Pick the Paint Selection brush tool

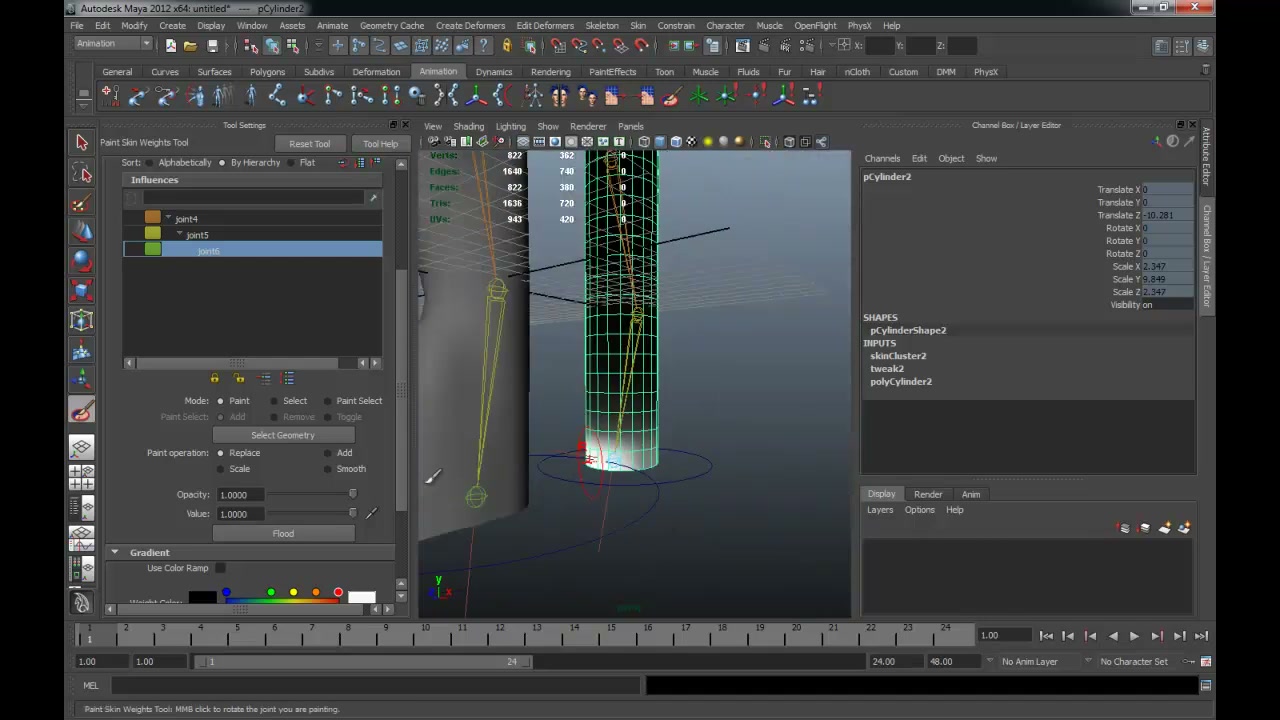(x=82, y=203)
